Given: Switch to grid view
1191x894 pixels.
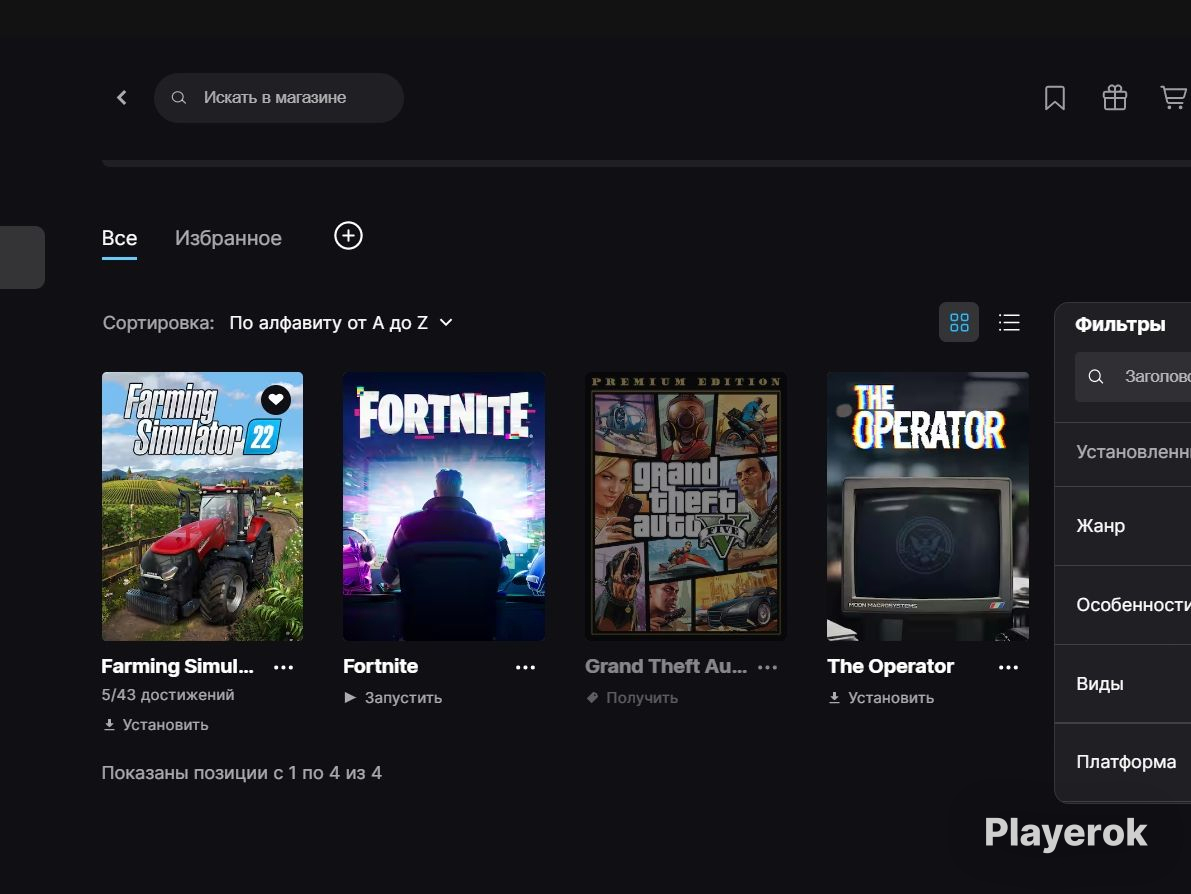Looking at the screenshot, I should pos(959,323).
